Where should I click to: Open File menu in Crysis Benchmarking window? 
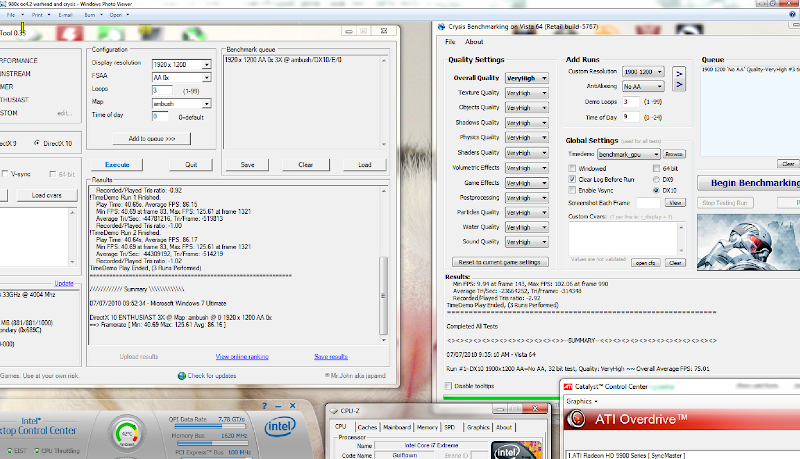pos(450,42)
